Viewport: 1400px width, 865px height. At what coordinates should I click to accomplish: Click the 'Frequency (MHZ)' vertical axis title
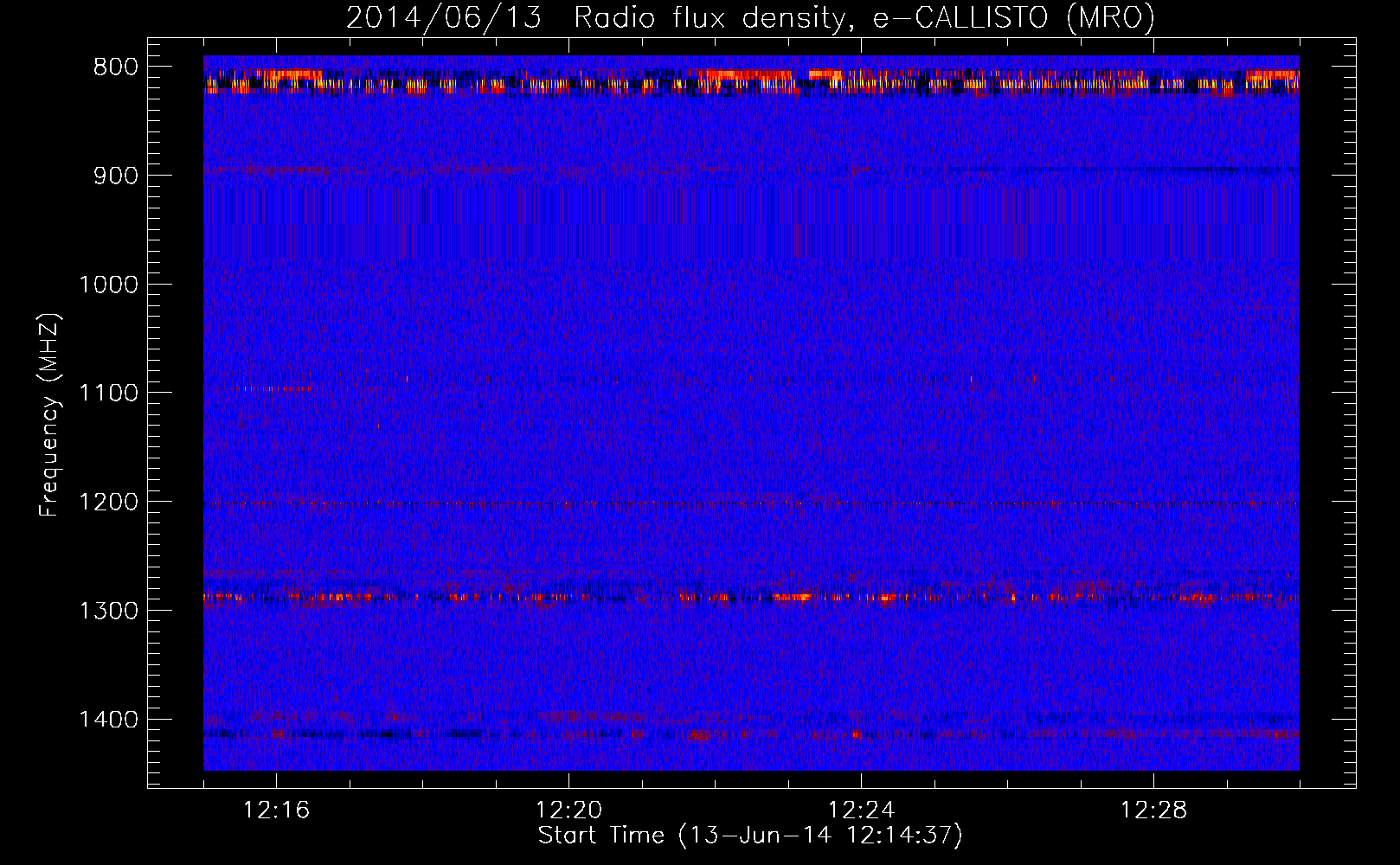(49, 415)
